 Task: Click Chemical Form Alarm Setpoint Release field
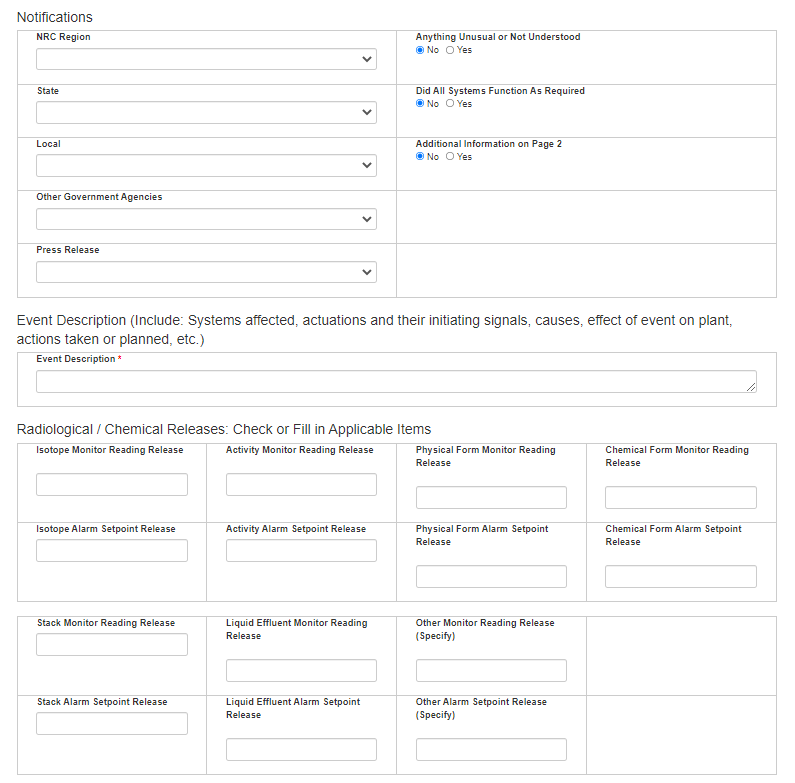coord(680,576)
